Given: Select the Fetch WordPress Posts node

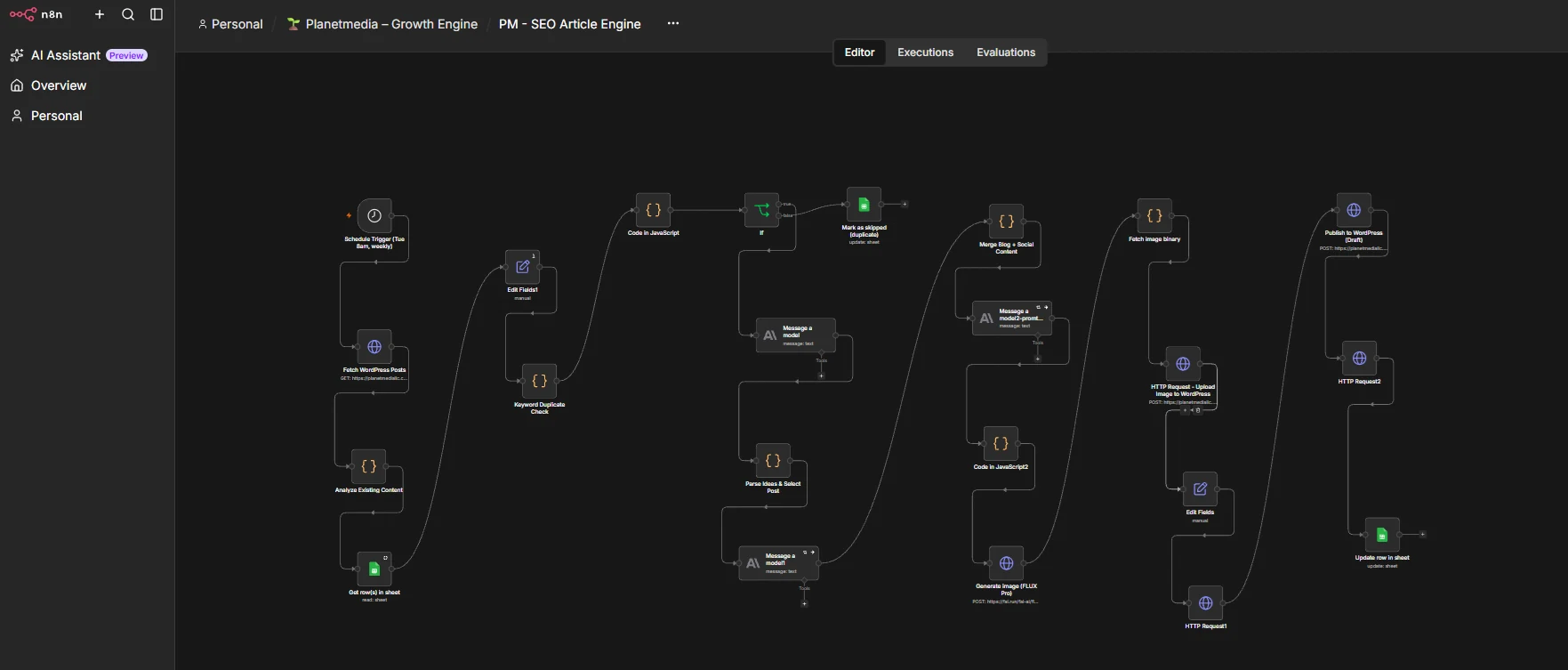Looking at the screenshot, I should click(x=374, y=347).
